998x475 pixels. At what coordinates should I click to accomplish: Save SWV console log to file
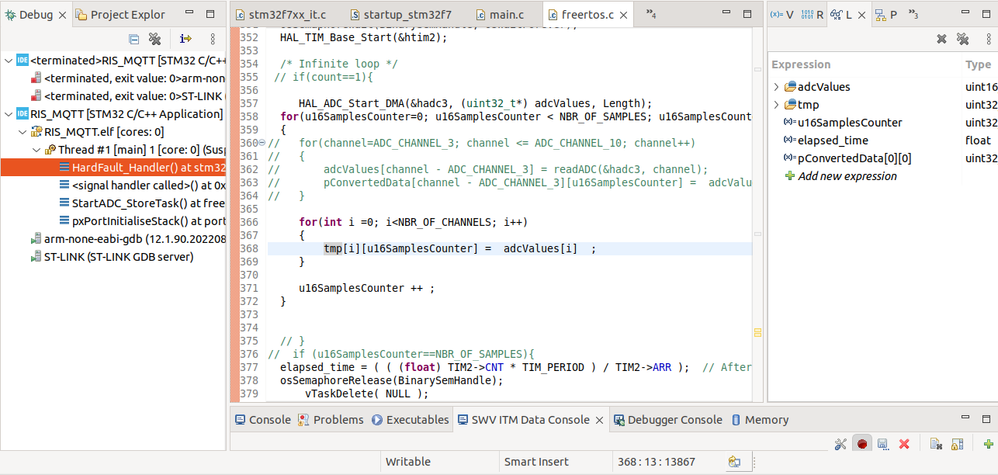883,444
